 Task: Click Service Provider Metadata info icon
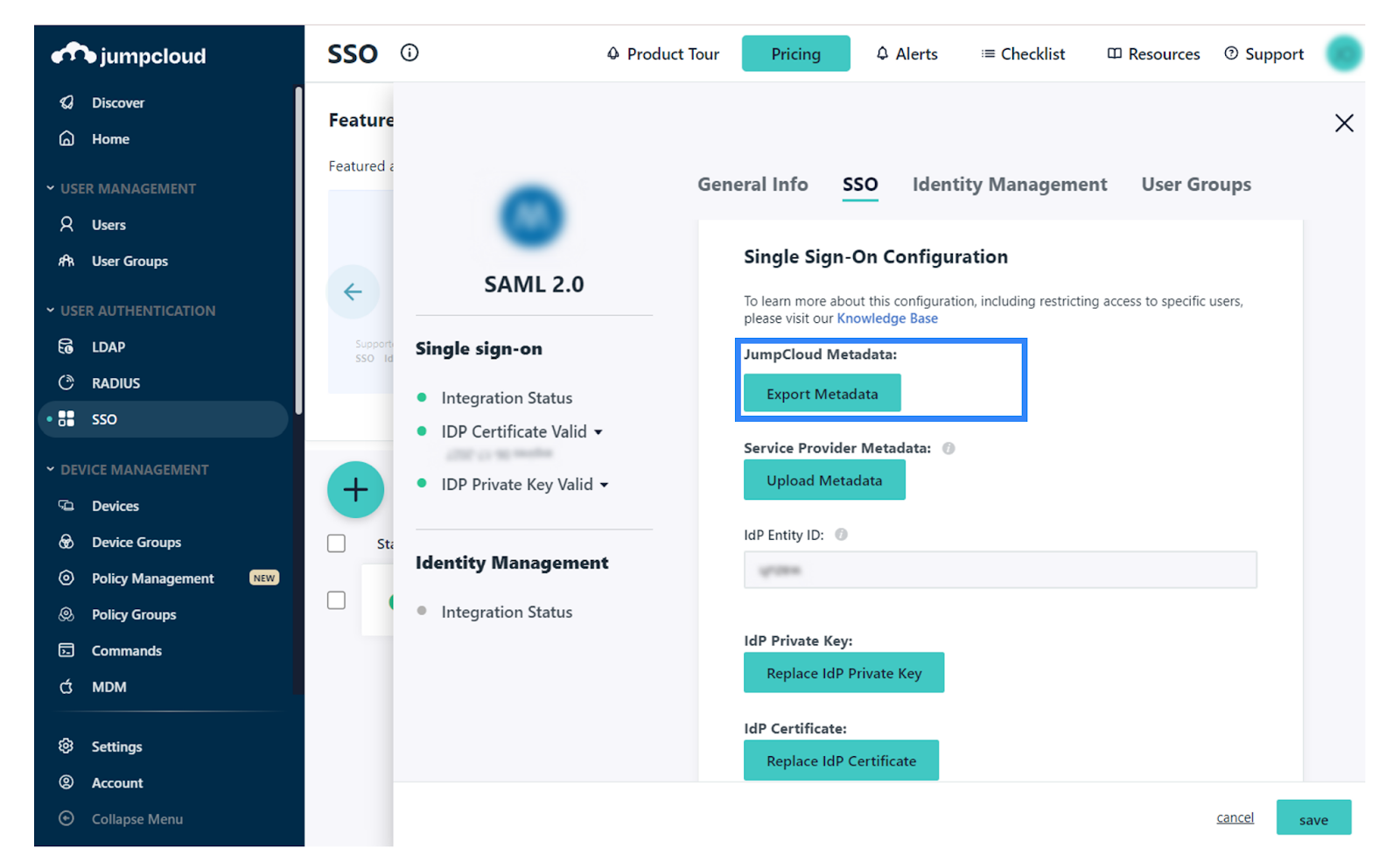(x=948, y=448)
